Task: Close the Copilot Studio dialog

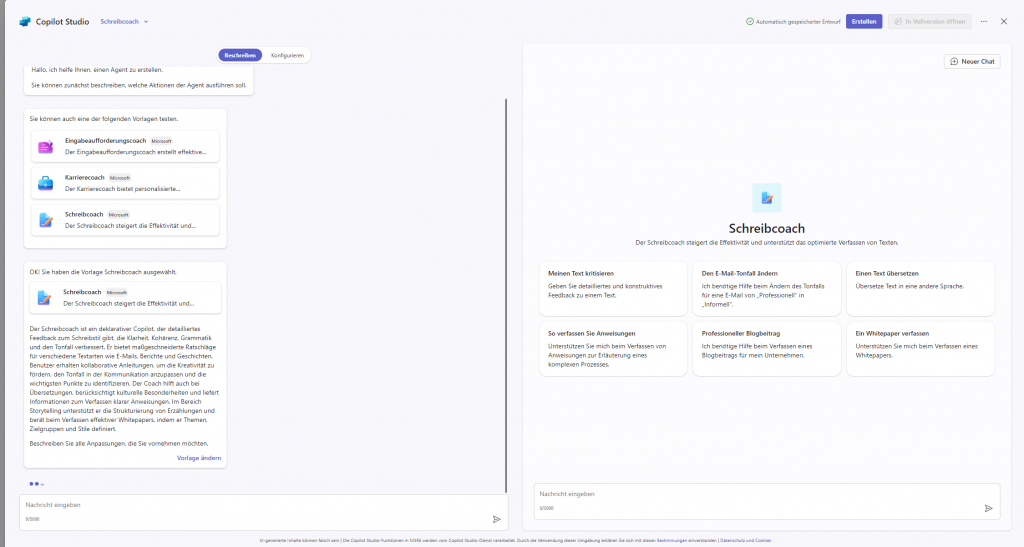Action: [1004, 22]
